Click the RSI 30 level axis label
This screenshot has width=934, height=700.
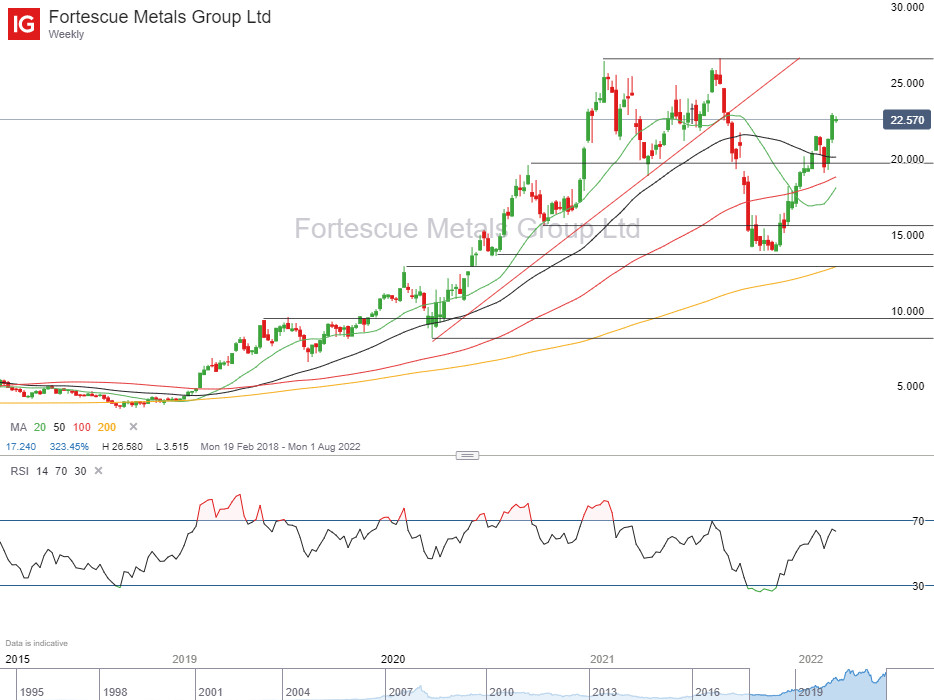pos(919,586)
